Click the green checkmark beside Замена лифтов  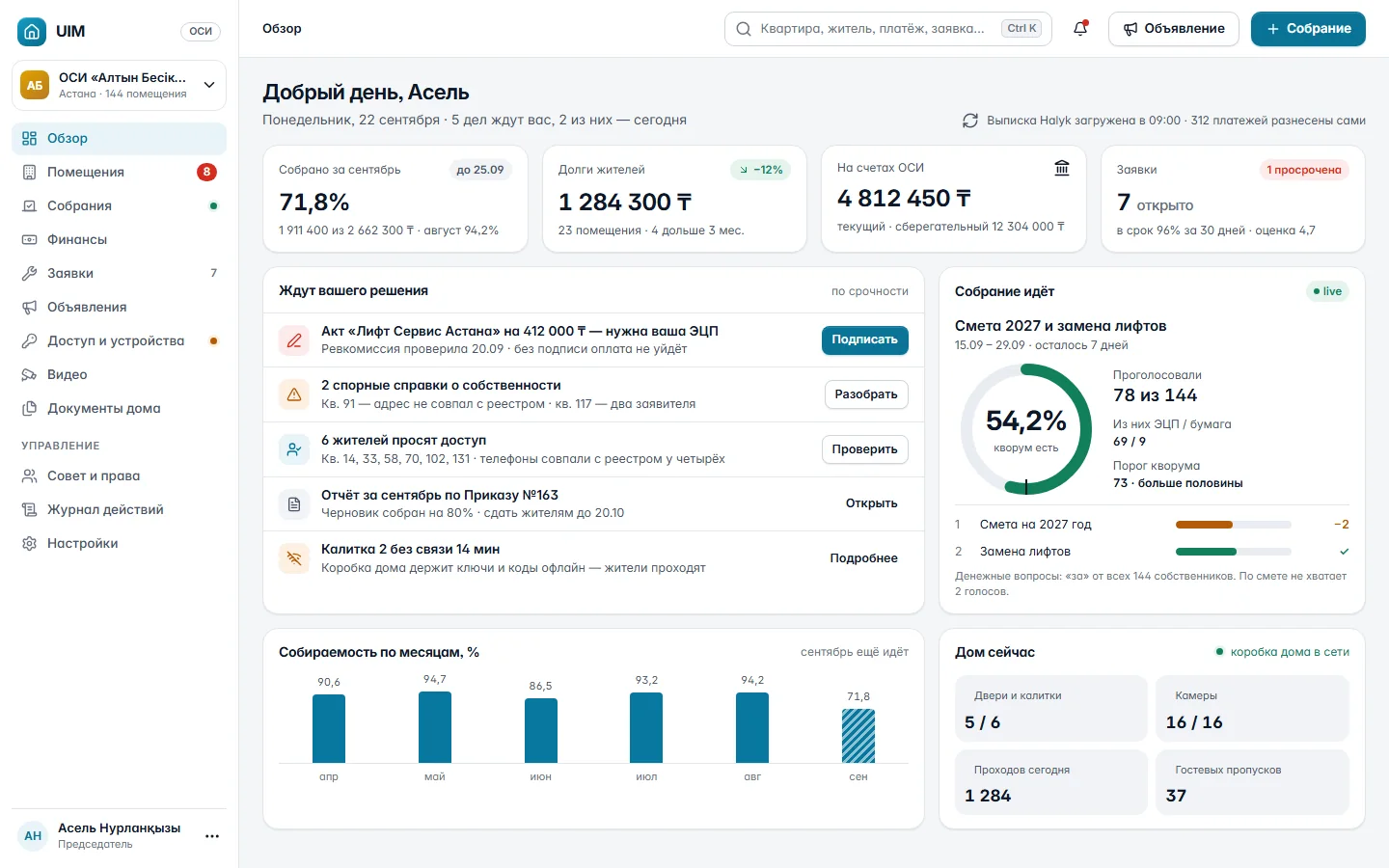(1344, 552)
